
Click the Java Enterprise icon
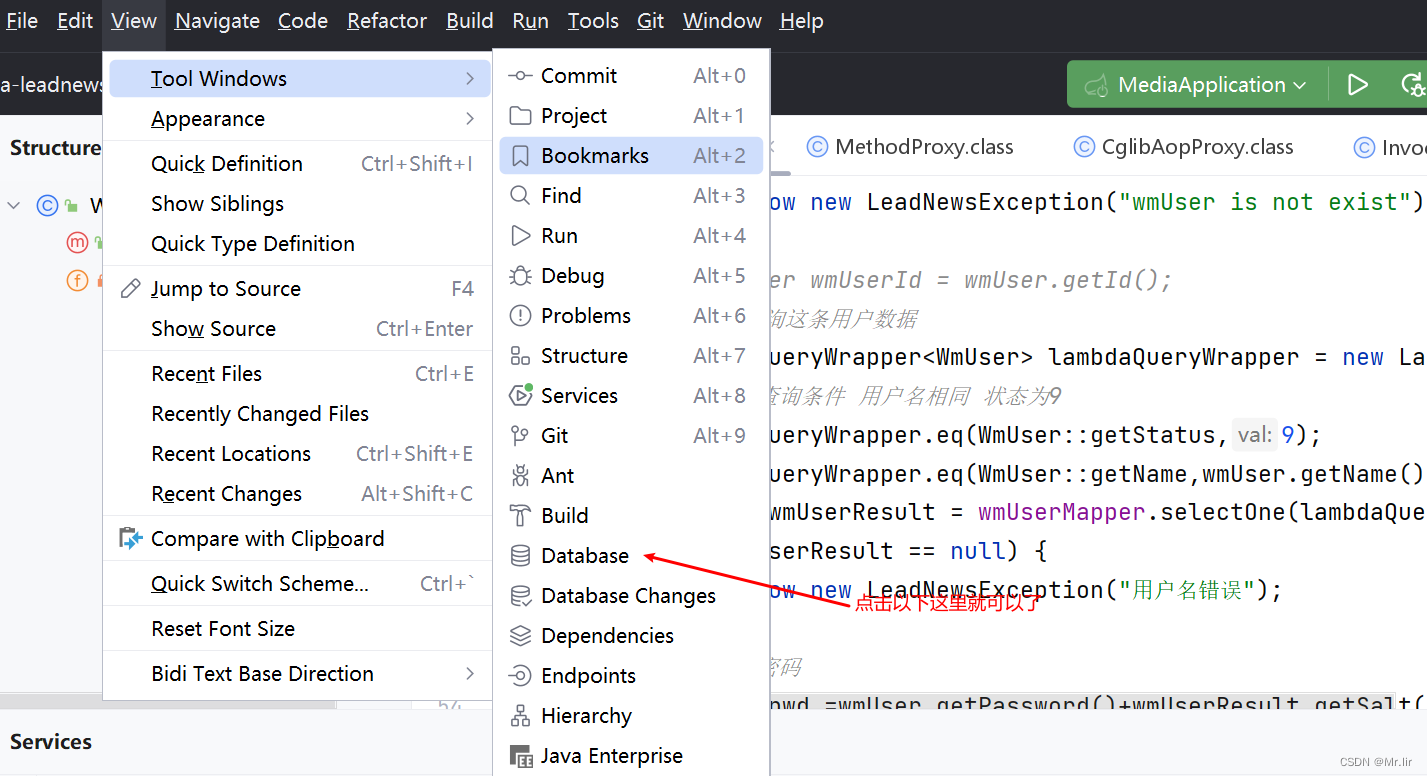click(520, 756)
